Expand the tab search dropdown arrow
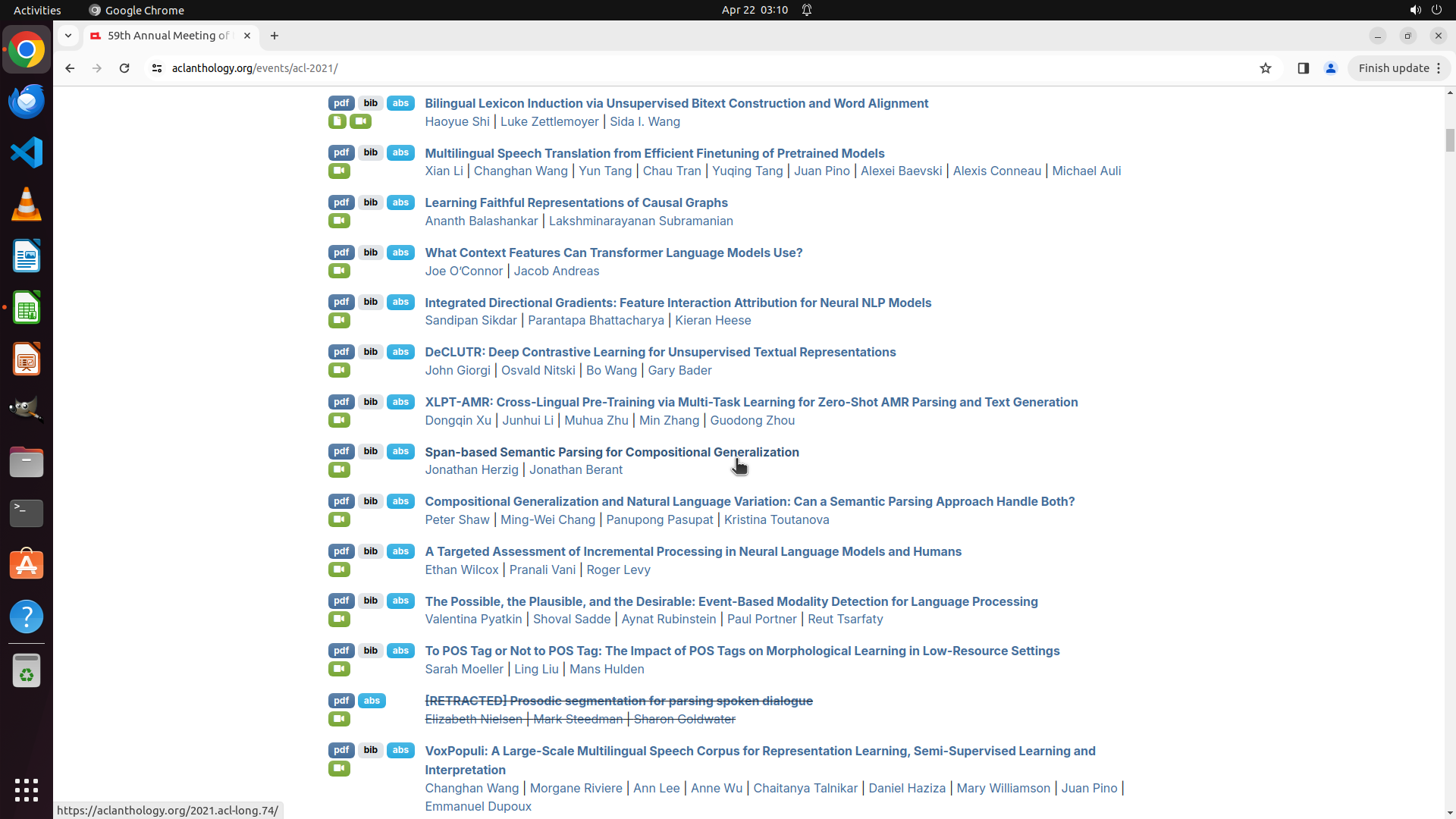 click(68, 36)
